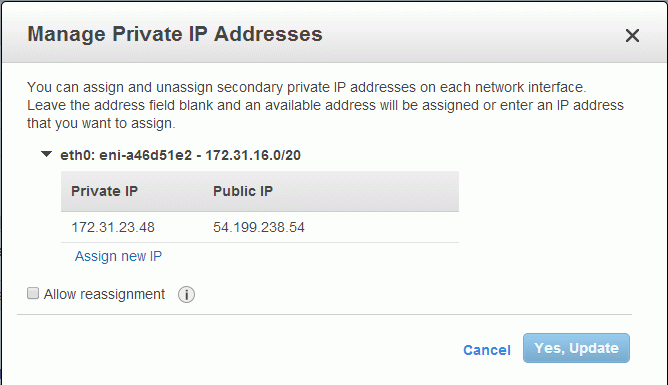Cancel the private IP changes

[x=487, y=350]
